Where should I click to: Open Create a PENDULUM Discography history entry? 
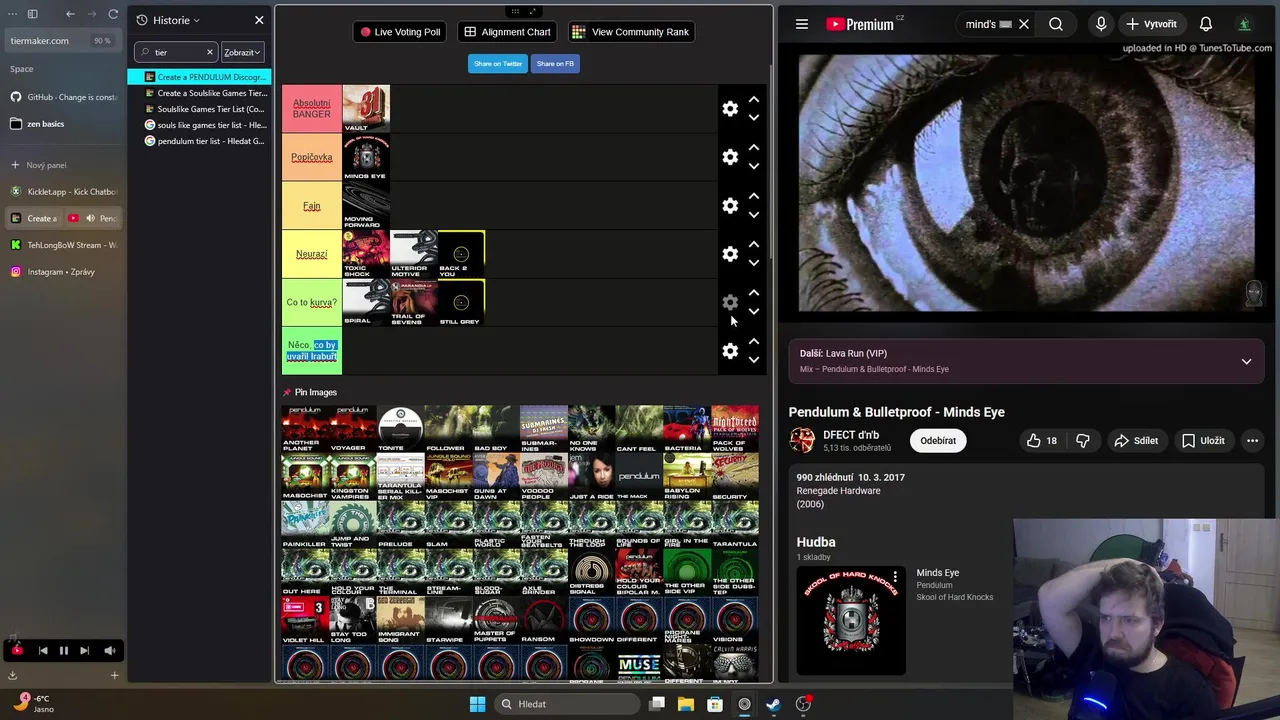(200, 77)
